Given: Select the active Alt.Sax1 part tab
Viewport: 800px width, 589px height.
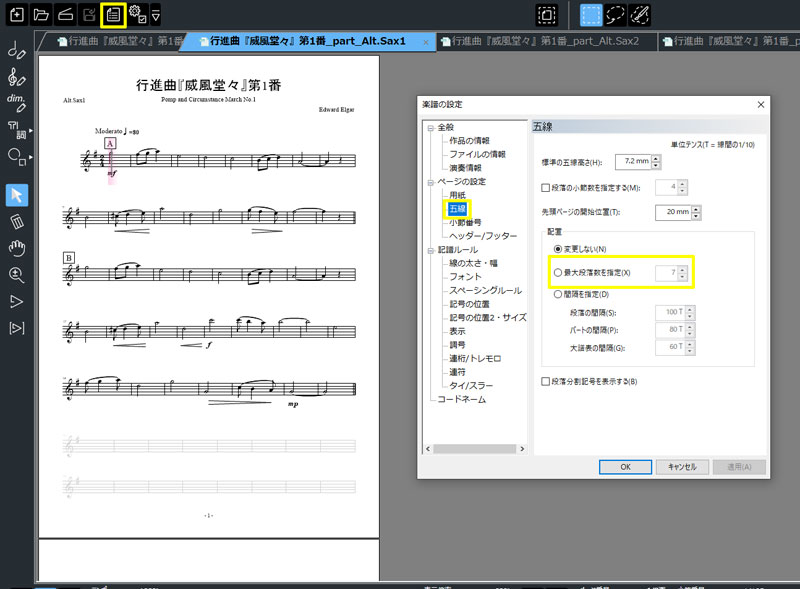Looking at the screenshot, I should point(306,41).
